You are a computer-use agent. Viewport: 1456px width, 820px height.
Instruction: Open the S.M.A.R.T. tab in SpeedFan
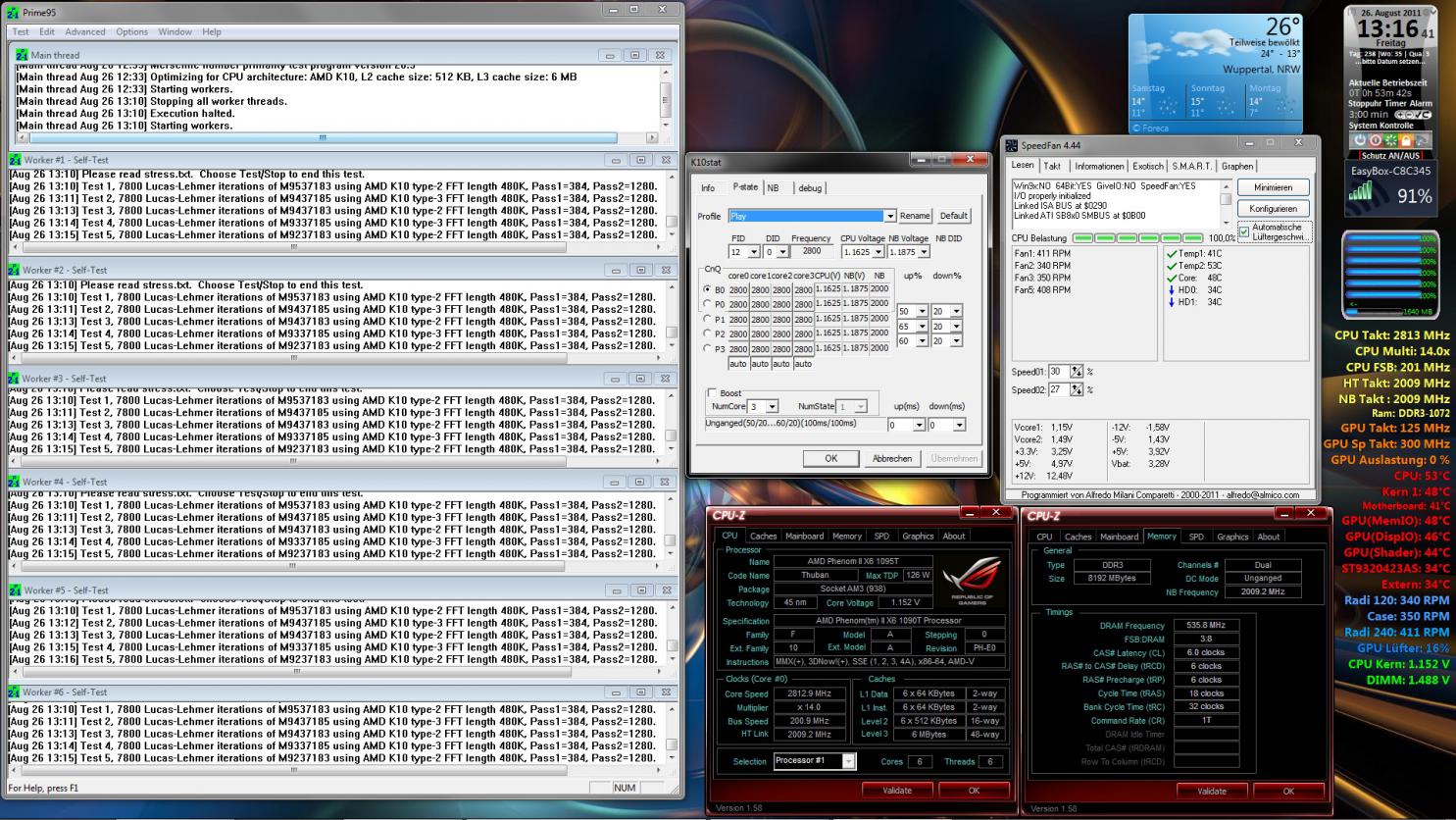click(1191, 166)
